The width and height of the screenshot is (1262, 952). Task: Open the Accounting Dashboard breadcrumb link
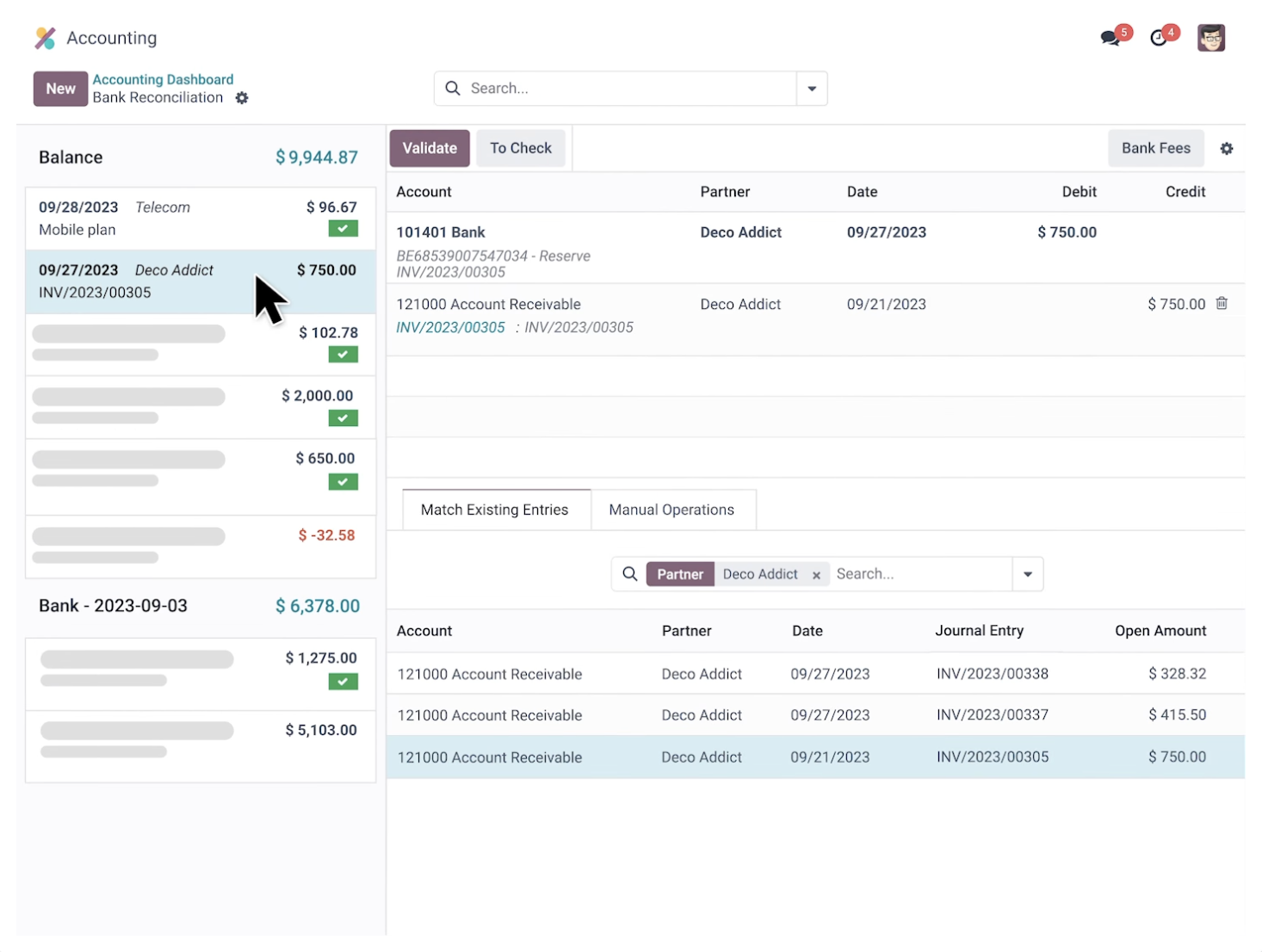[x=163, y=79]
